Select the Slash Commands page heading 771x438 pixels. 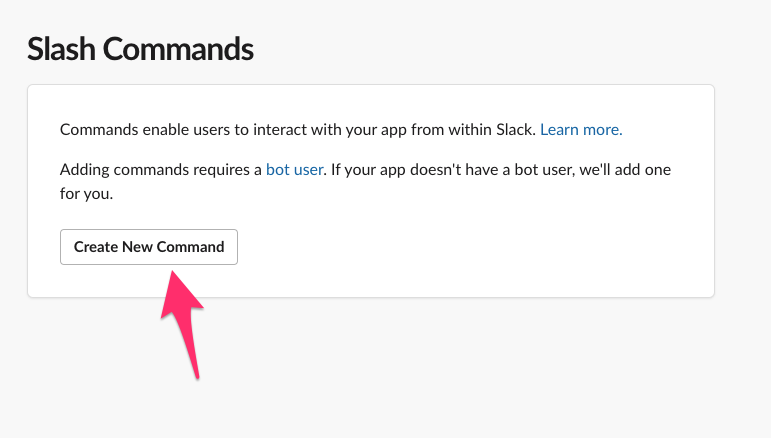[x=140, y=49]
